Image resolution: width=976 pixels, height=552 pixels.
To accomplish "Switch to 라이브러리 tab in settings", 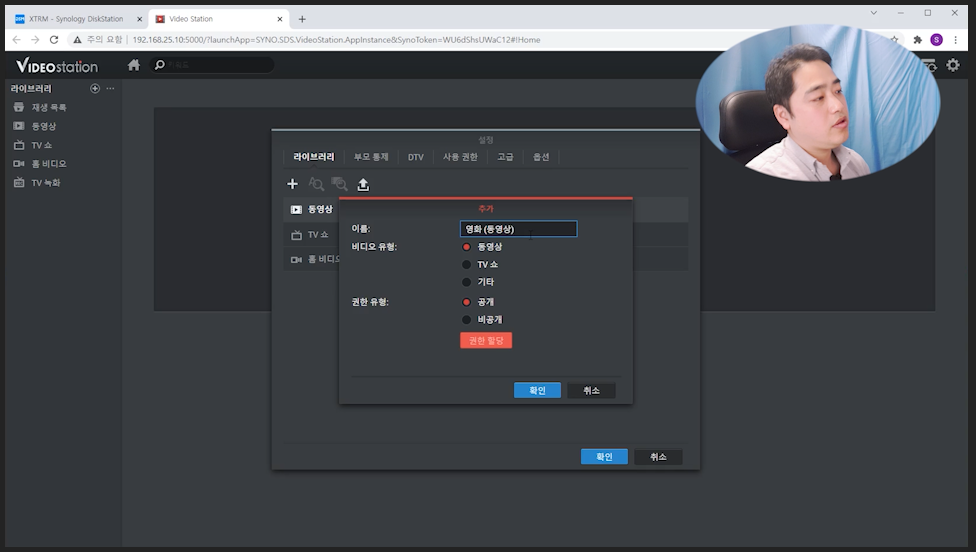I will click(314, 157).
